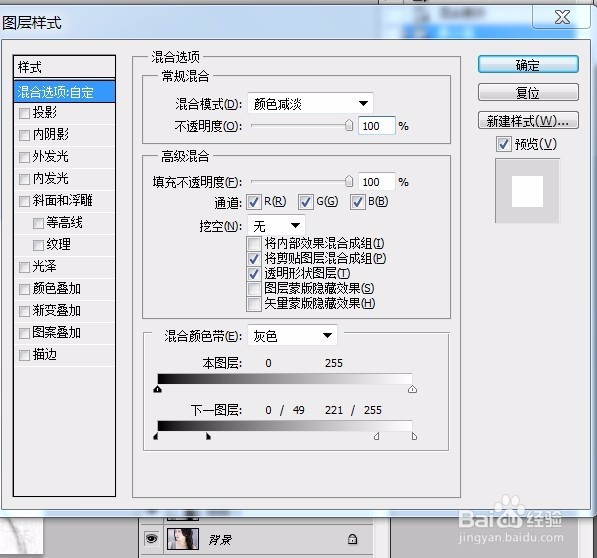Click the 确定 button
The width and height of the screenshot is (597, 558).
(x=528, y=65)
